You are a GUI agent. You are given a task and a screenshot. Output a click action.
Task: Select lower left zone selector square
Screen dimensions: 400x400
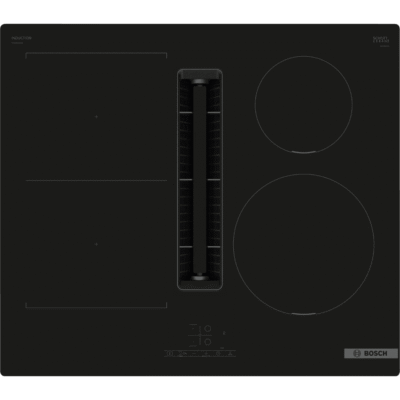click(193, 342)
